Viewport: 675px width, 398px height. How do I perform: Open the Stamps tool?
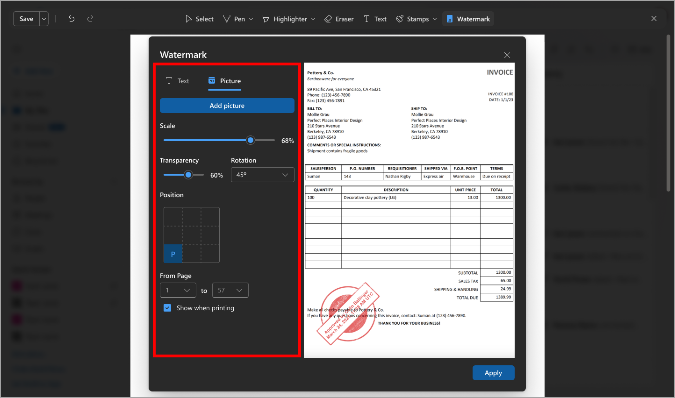coord(416,19)
